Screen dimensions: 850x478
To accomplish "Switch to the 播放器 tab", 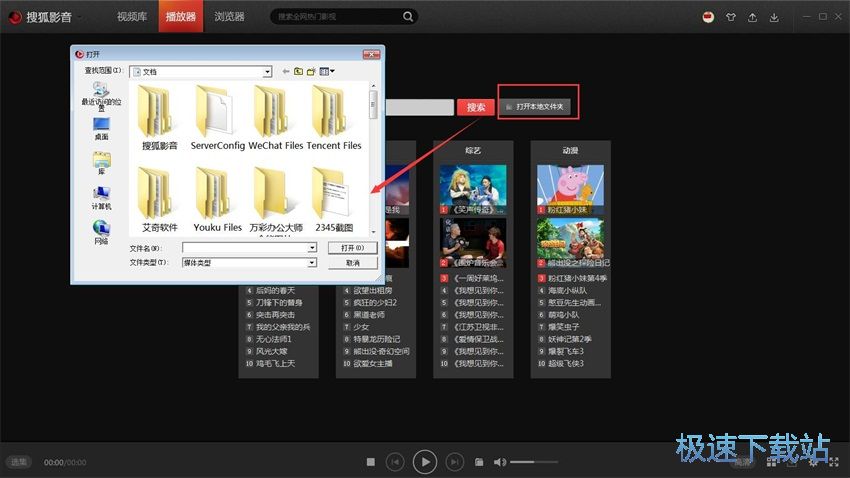I will coord(181,16).
